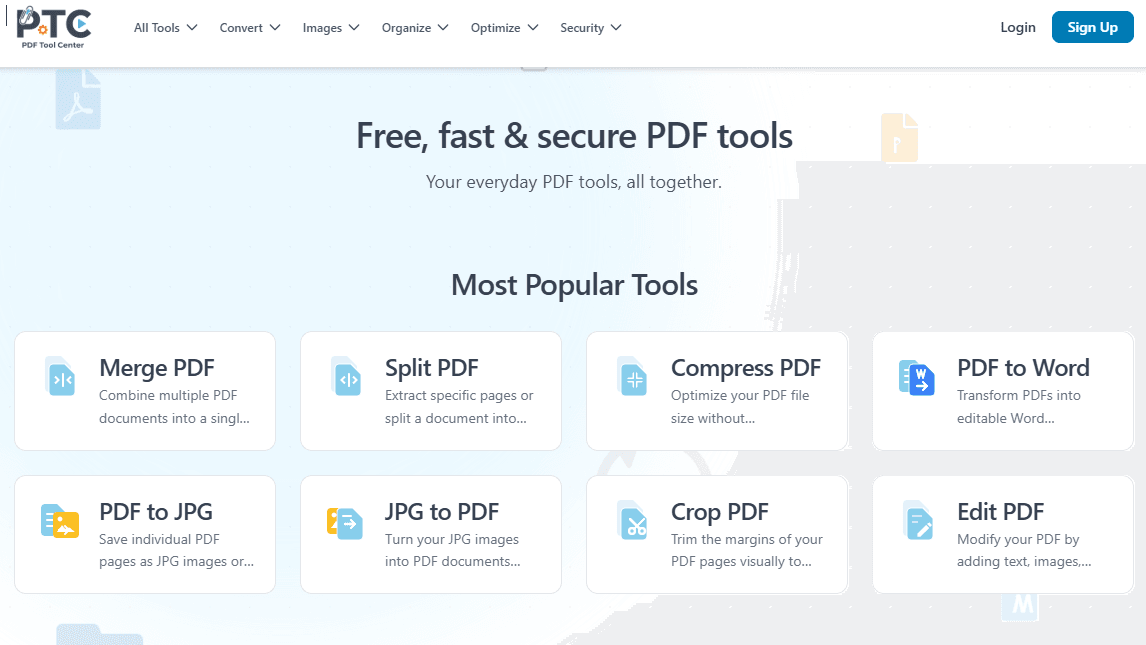
Task: Click the JPG to PDF icon
Action: tap(345, 523)
